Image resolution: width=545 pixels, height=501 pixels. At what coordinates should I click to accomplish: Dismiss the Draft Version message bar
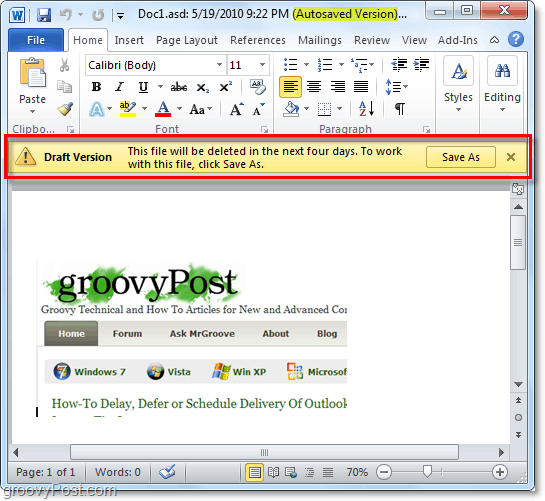[511, 157]
